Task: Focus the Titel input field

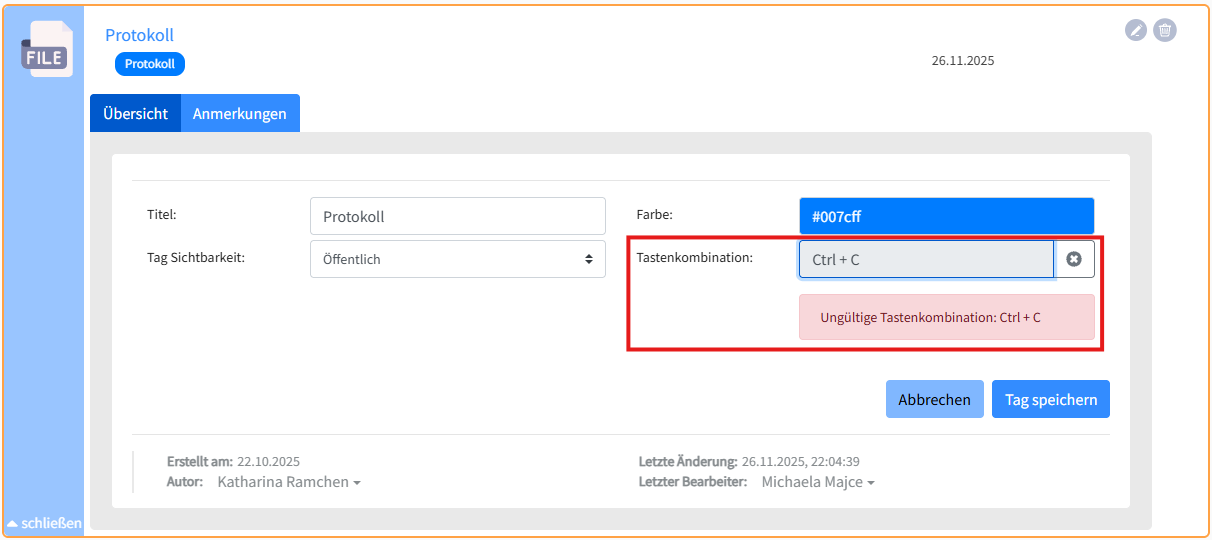Action: (457, 216)
